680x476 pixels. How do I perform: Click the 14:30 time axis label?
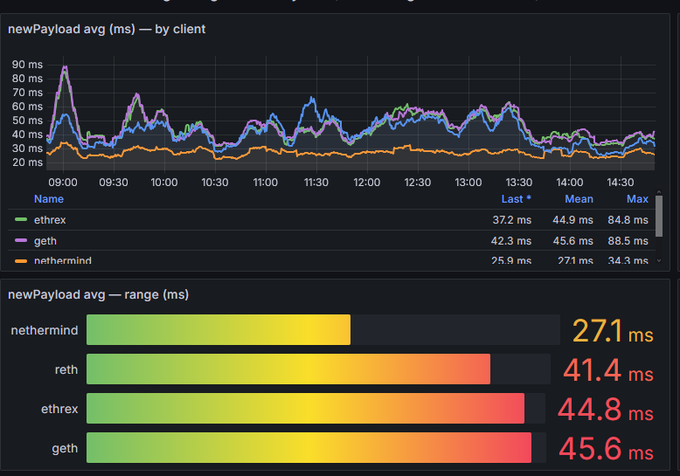pyautogui.click(x=621, y=182)
